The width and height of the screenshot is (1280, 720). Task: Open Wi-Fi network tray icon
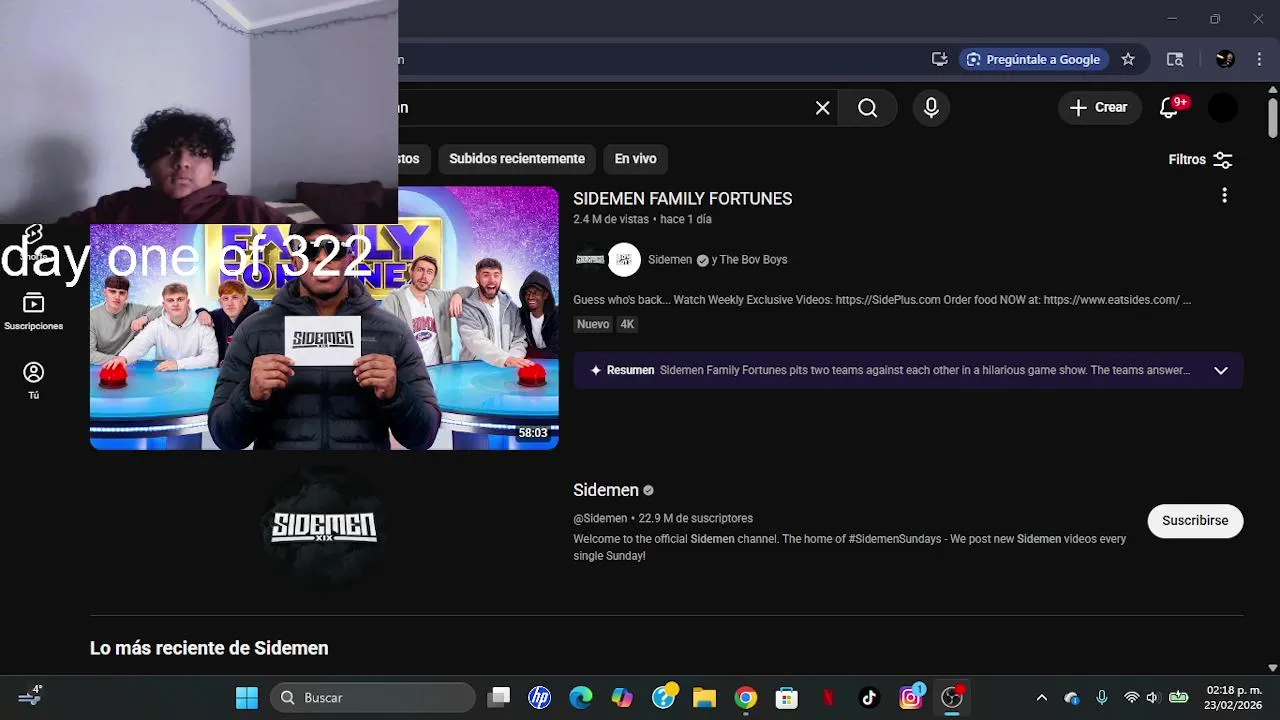[x=1131, y=698]
